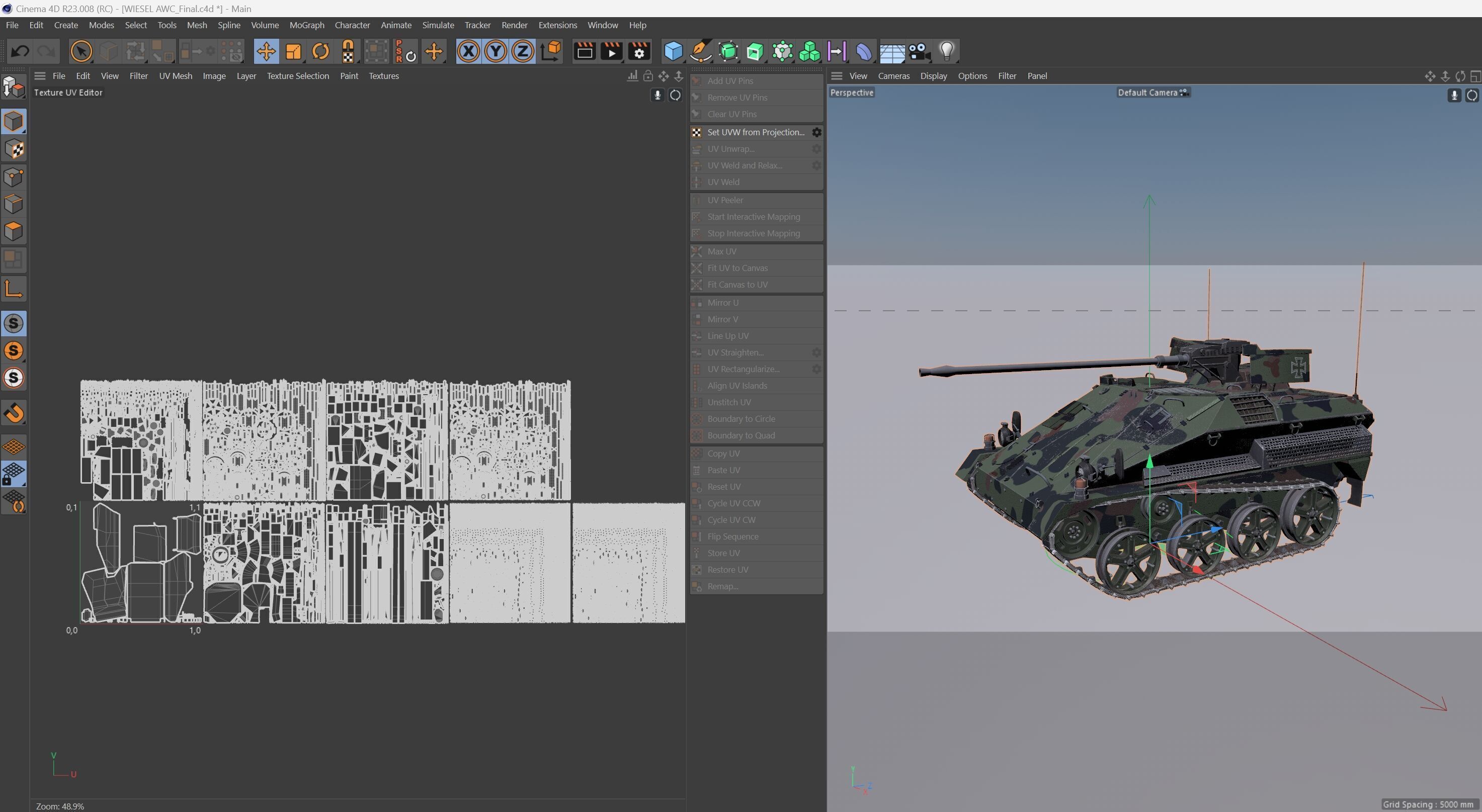The image size is (1482, 812).
Task: Open Perspective viewport hamburger menu
Action: point(837,76)
